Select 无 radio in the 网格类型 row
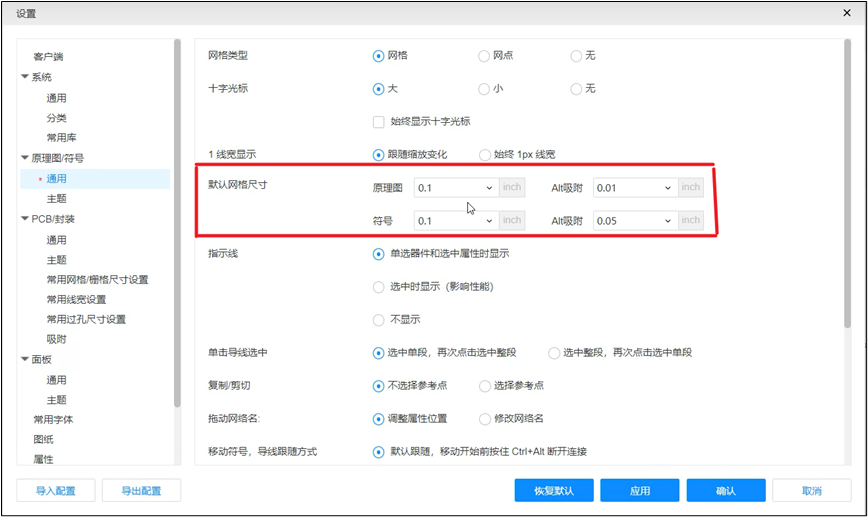The width and height of the screenshot is (868, 517). click(576, 56)
